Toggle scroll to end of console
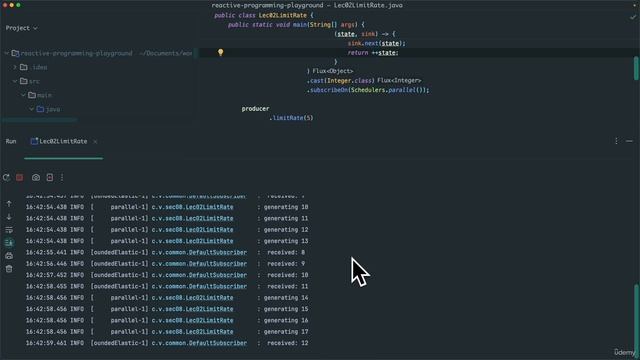 9,243
